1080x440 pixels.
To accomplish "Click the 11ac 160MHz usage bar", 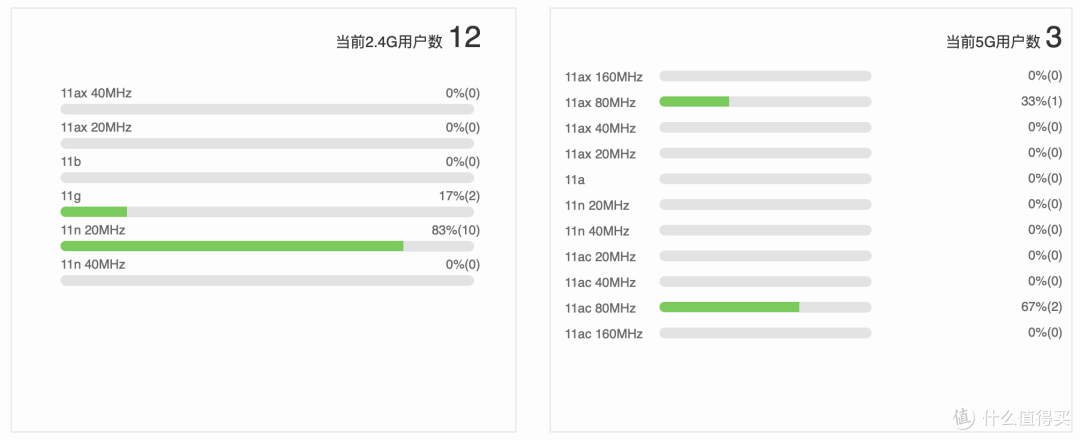I will pyautogui.click(x=765, y=333).
